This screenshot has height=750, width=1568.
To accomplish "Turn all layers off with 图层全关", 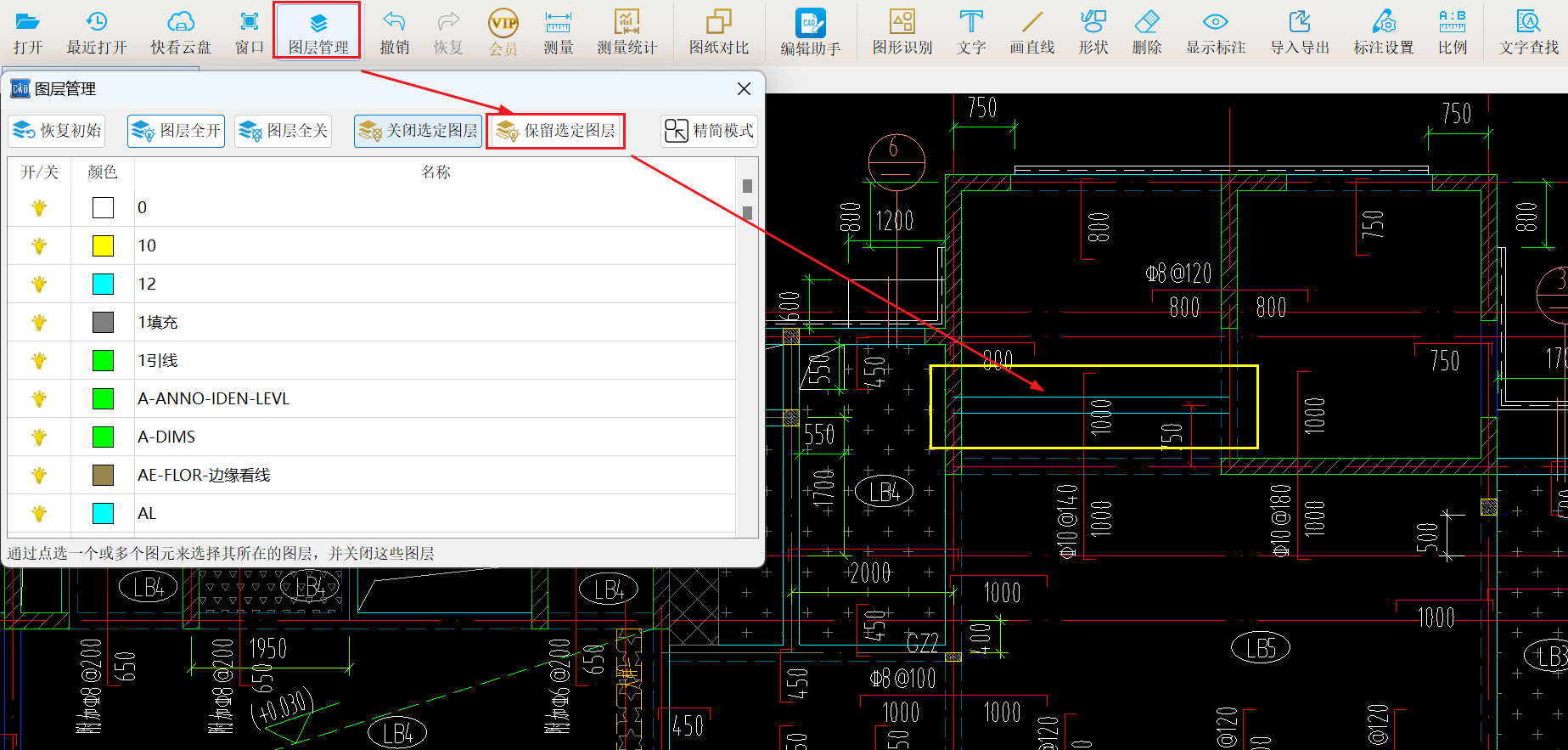I will (x=283, y=131).
